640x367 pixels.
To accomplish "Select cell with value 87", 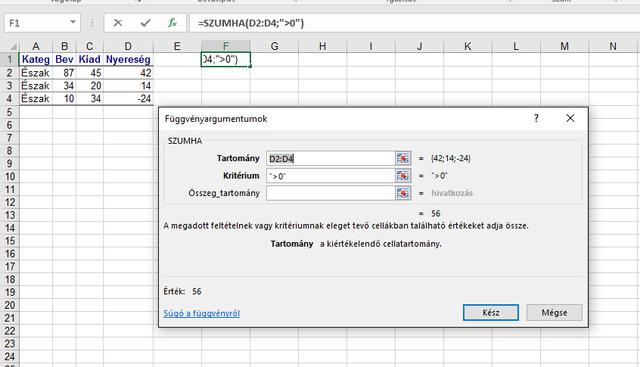I will [x=64, y=73].
